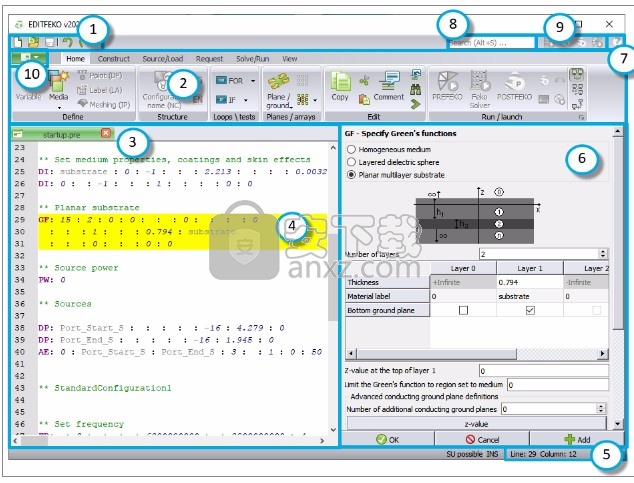The height and width of the screenshot is (483, 634).
Task: Expand the arrays dropdown in Planes / arrays
Action: point(315,100)
